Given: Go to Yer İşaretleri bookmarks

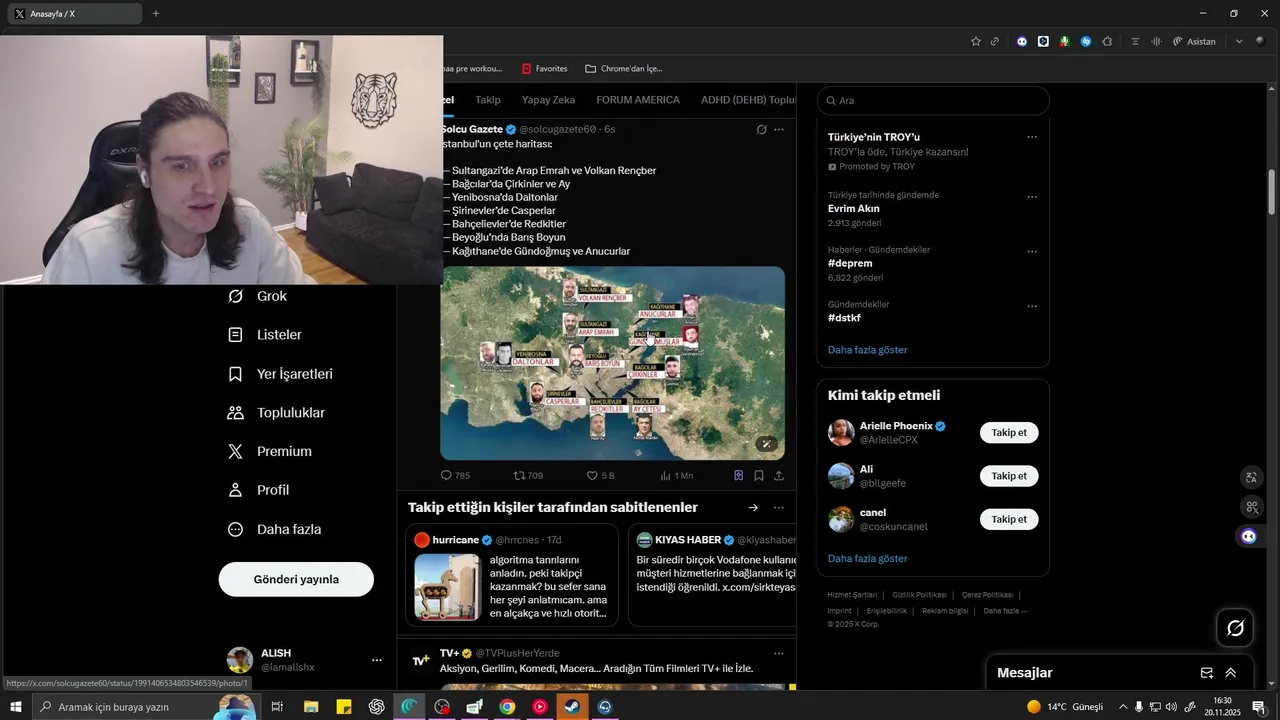Looking at the screenshot, I should 280,374.
